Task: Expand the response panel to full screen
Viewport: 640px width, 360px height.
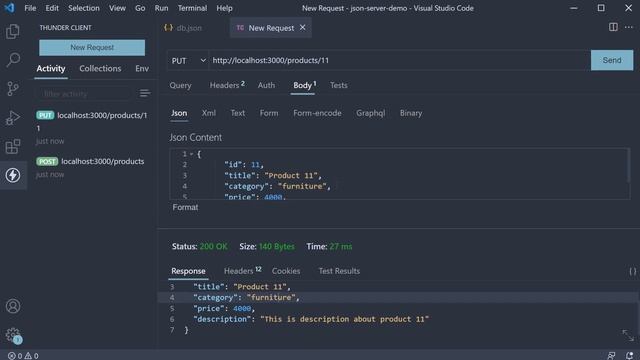Action: pos(628,336)
